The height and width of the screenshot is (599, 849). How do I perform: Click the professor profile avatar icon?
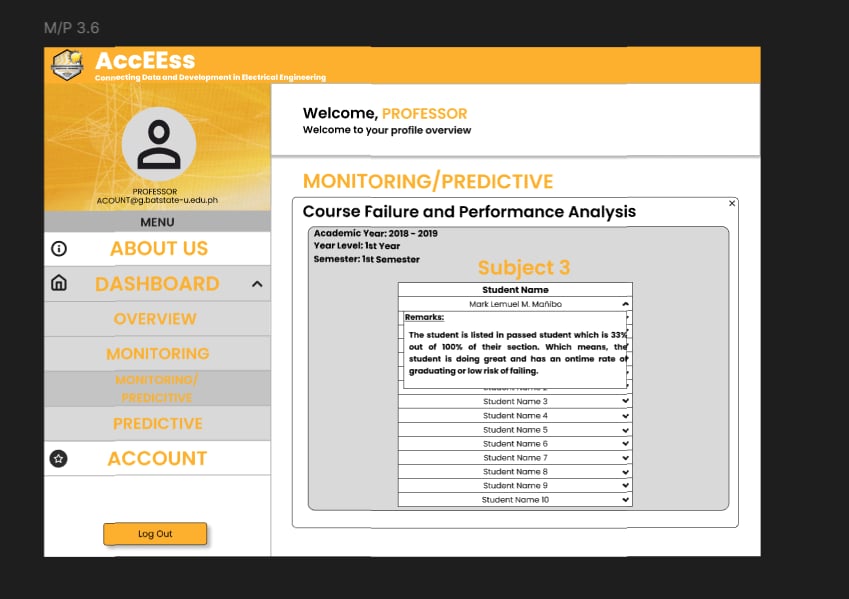click(158, 145)
